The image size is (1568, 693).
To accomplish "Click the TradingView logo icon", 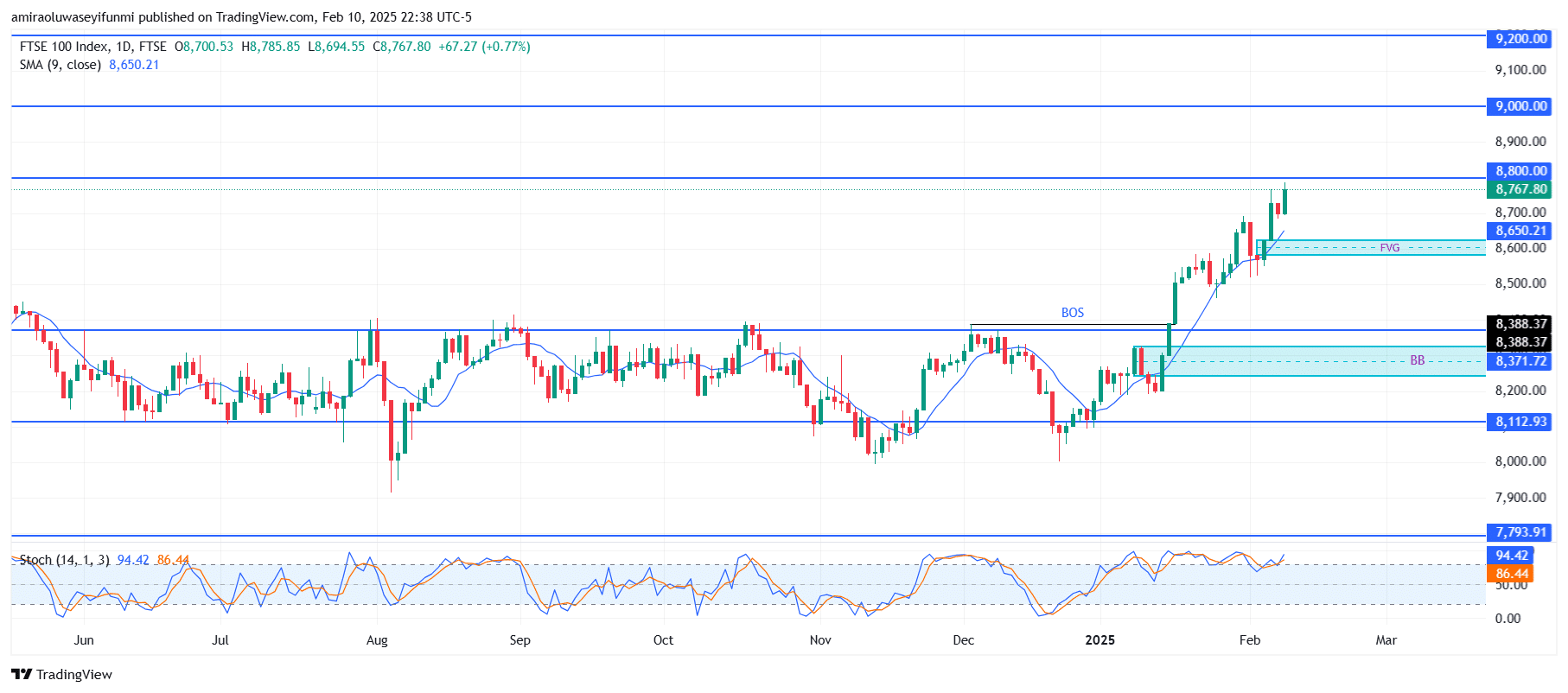I will (22, 675).
